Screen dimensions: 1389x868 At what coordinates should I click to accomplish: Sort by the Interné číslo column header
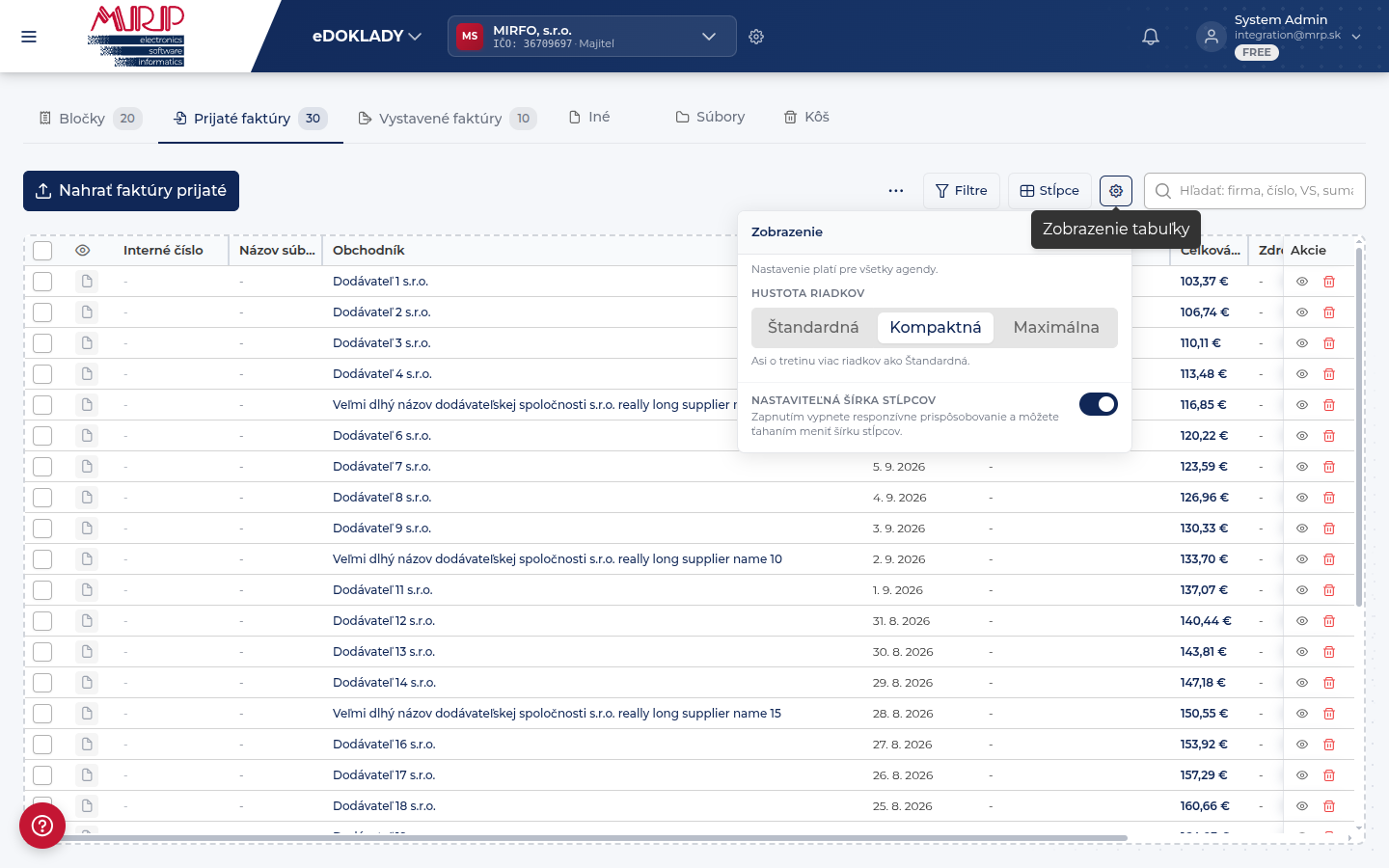163,251
